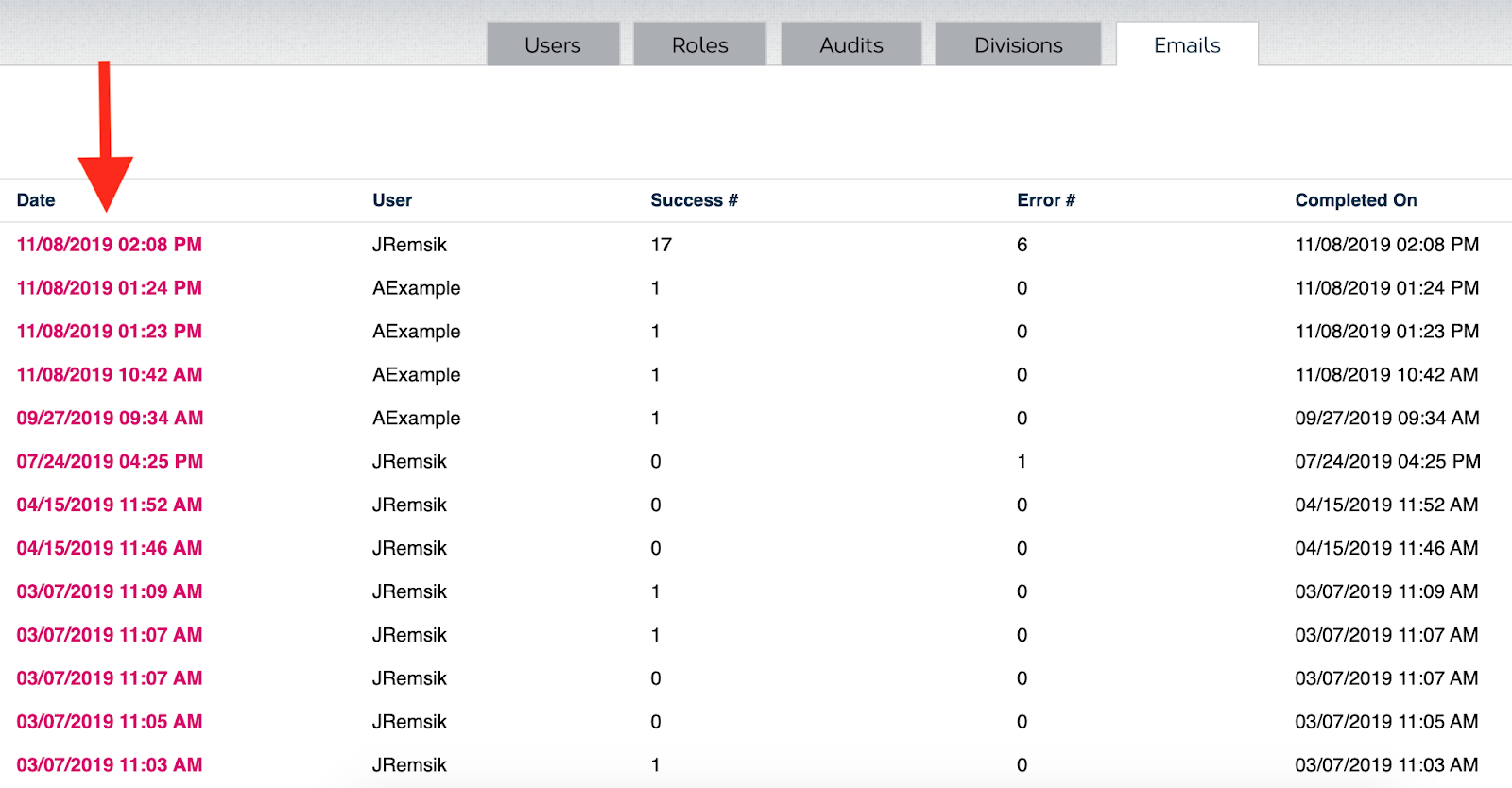Click the Success # column header
The height and width of the screenshot is (788, 1512).
[x=694, y=200]
